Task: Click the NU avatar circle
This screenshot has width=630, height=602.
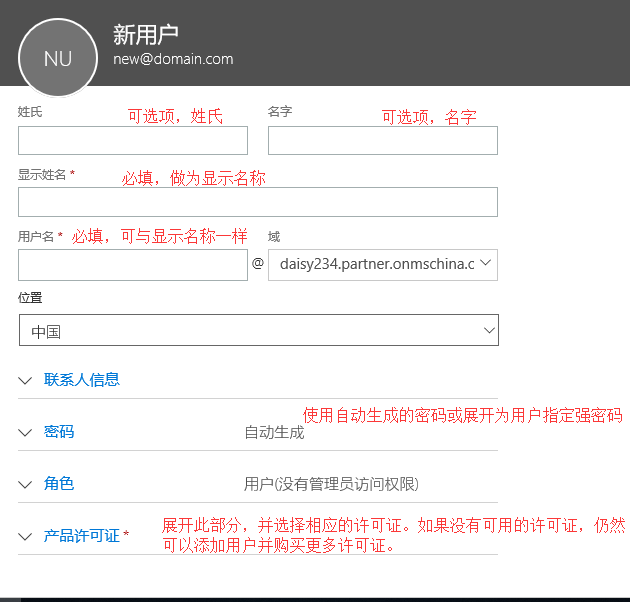Action: pos(58,58)
